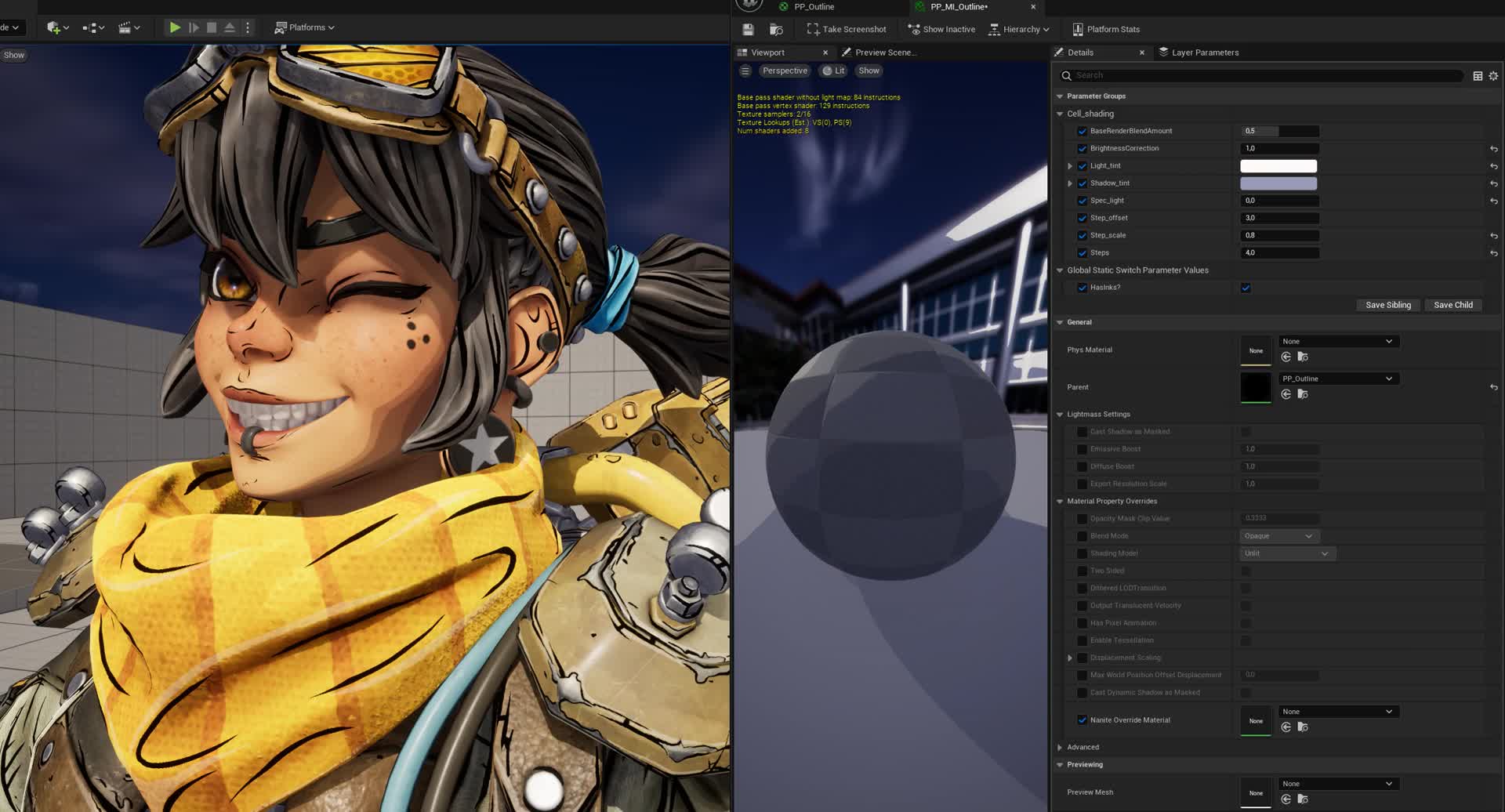1505x812 pixels.
Task: Uncheck the BaseRenderBlendAmount override checkbox
Action: [1083, 132]
